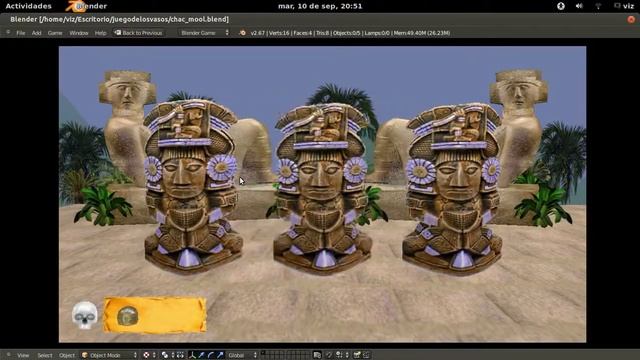Open the clock showing mar, 10 de sep

click(320, 6)
